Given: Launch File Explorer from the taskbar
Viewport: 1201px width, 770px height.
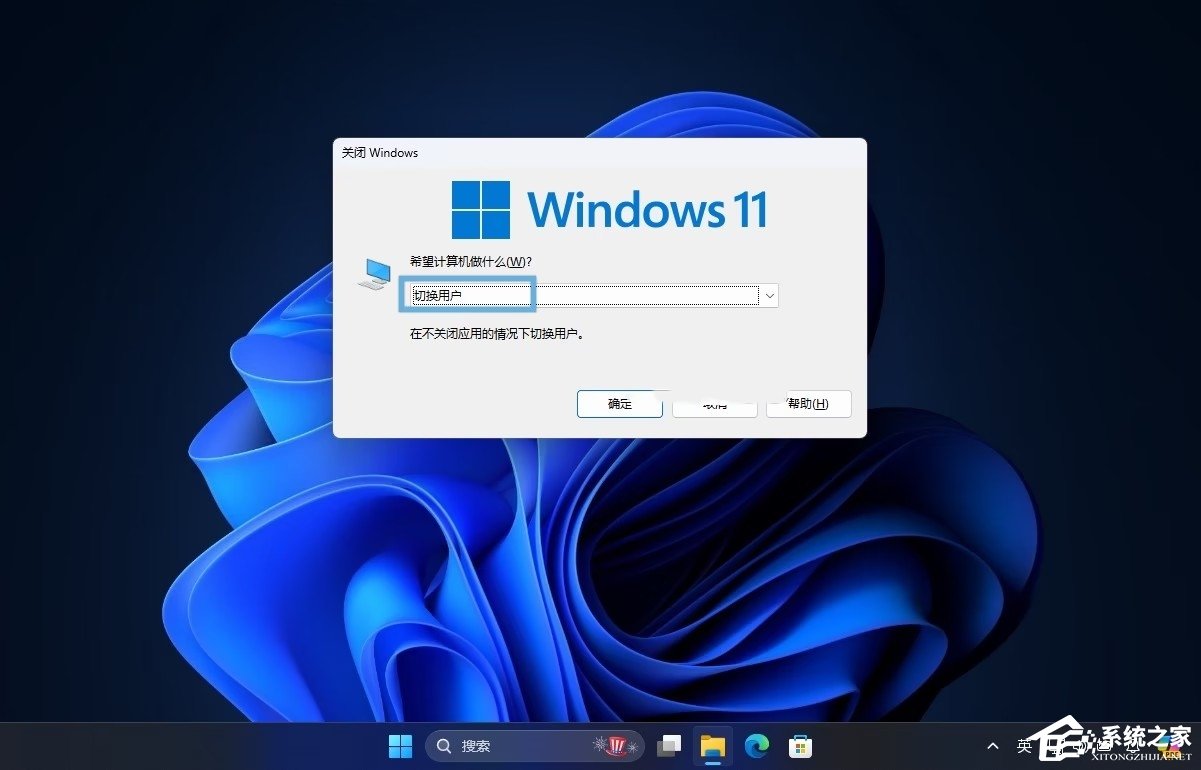Looking at the screenshot, I should (712, 746).
